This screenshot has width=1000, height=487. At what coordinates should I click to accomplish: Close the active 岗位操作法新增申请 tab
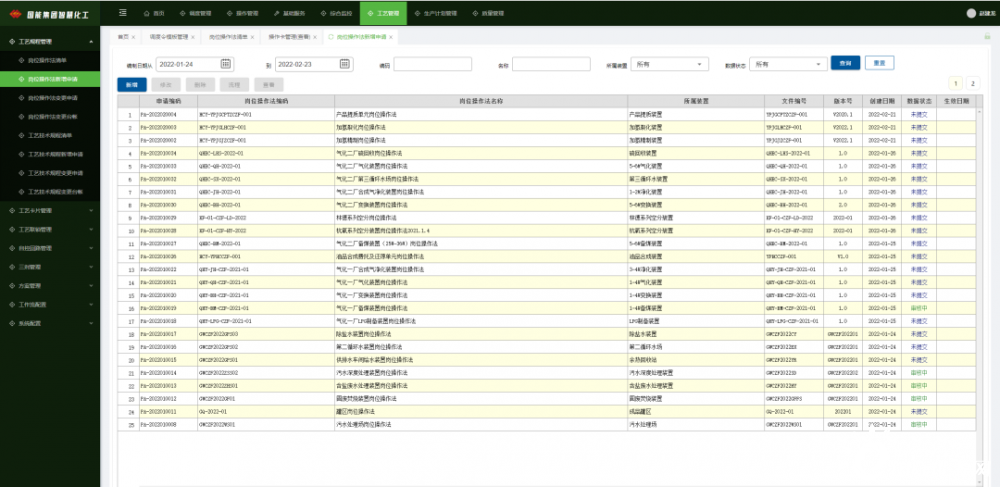(391, 38)
